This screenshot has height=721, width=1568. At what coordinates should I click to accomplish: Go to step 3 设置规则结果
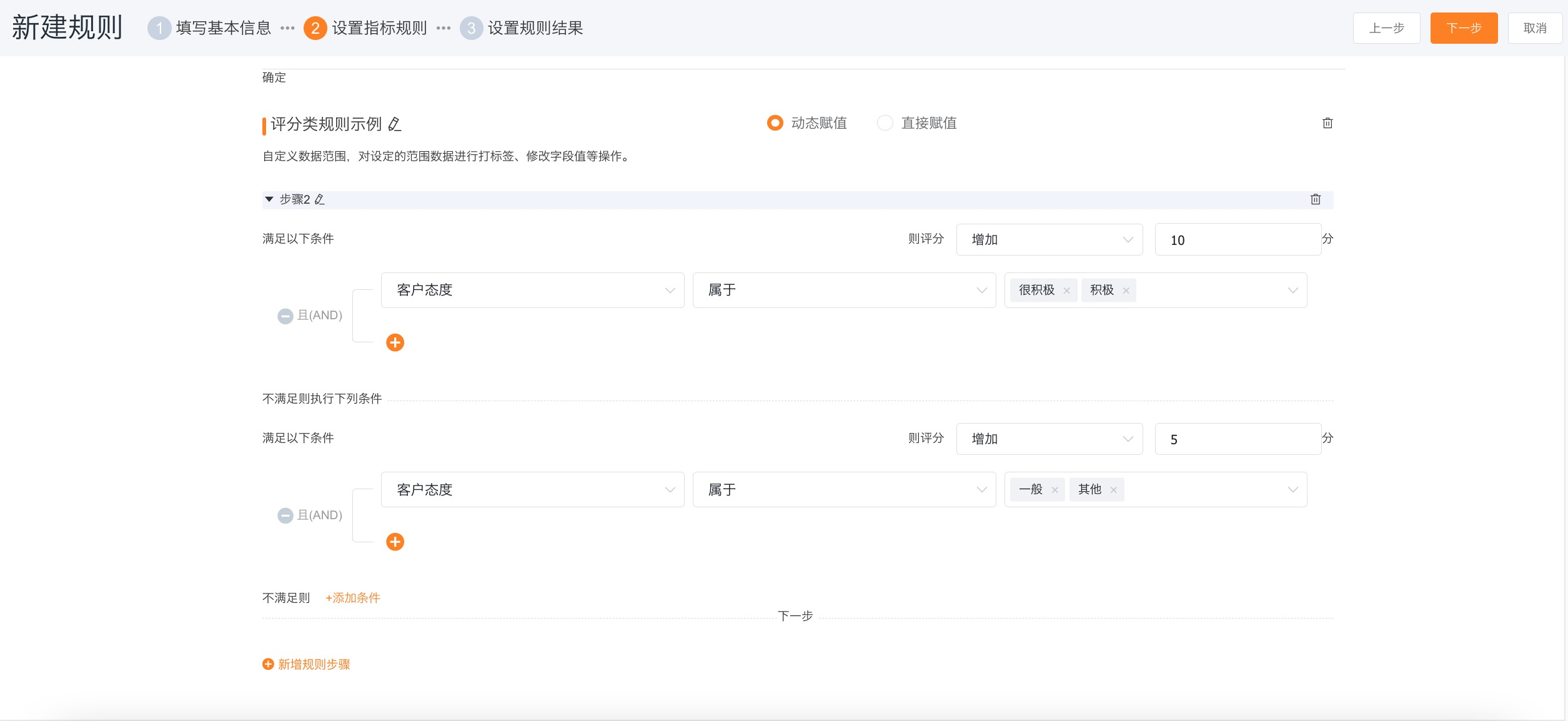point(522,28)
